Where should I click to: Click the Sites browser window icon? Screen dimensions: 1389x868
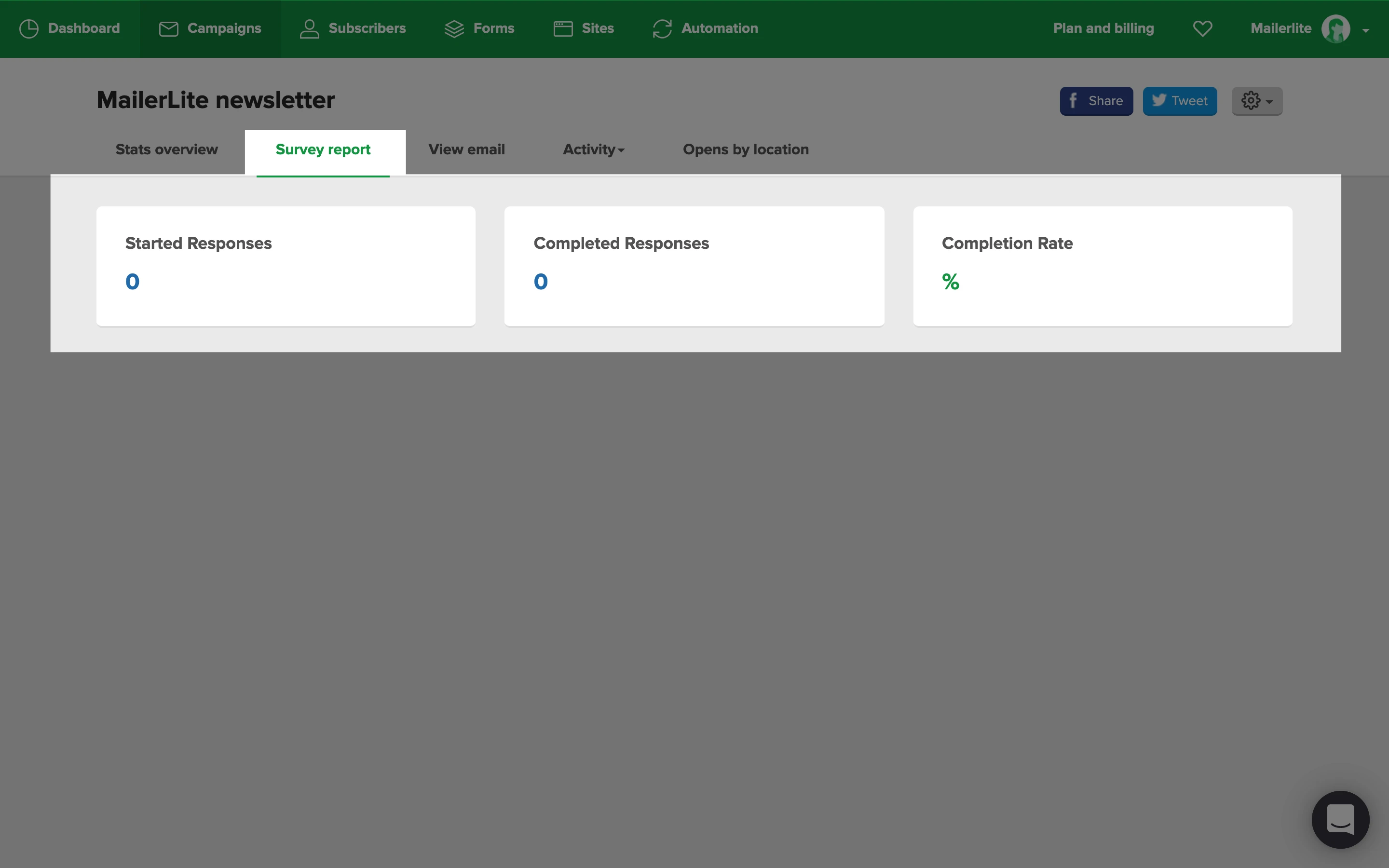562,29
